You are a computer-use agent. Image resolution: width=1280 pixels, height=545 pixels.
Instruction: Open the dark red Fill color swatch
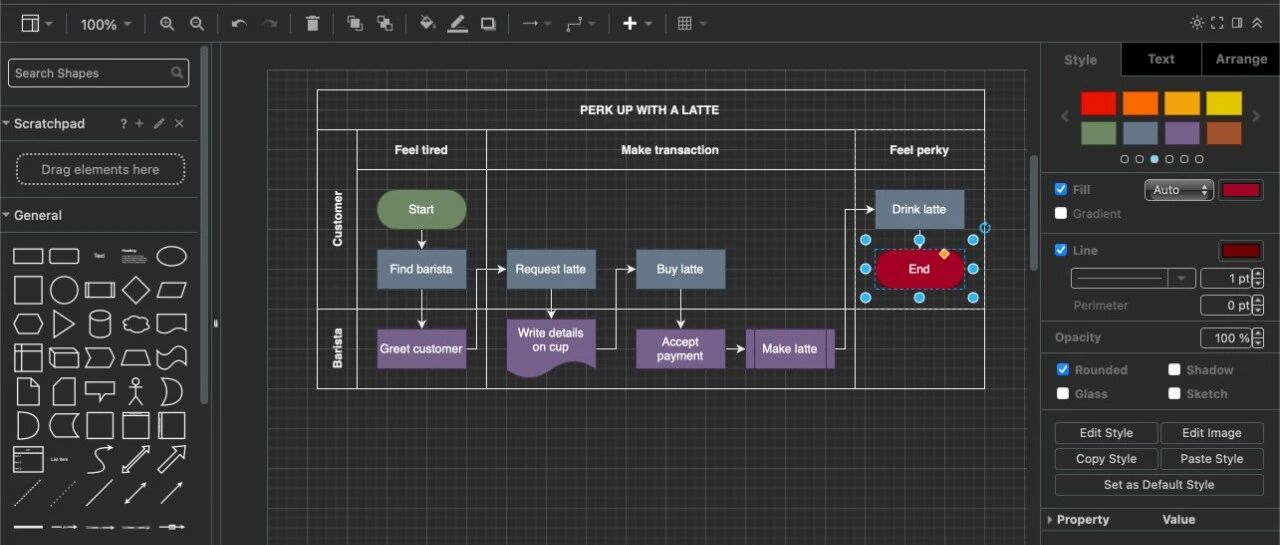[x=1241, y=190]
